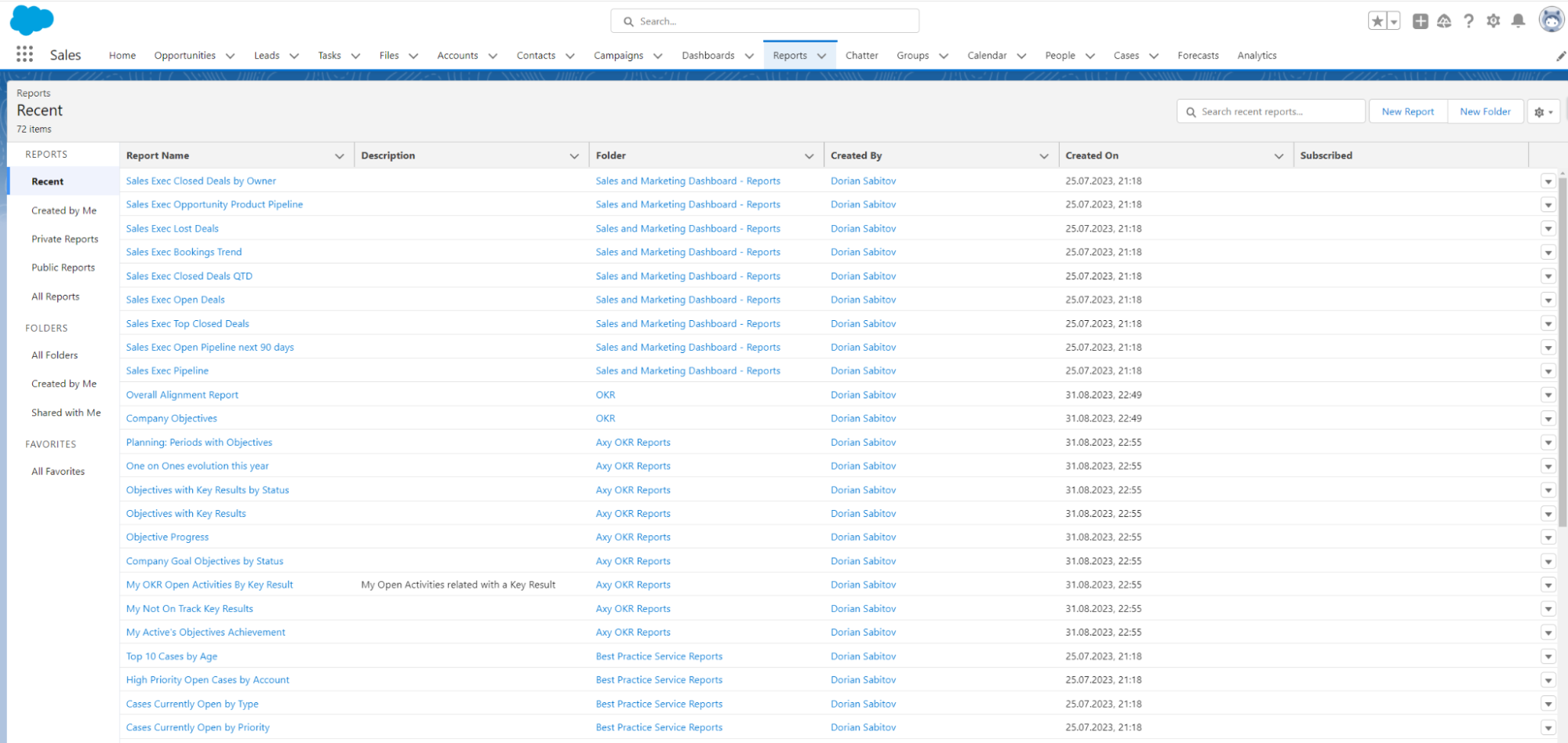Image resolution: width=1568 pixels, height=743 pixels.
Task: Open the list view controls gear icon
Action: [x=1540, y=111]
